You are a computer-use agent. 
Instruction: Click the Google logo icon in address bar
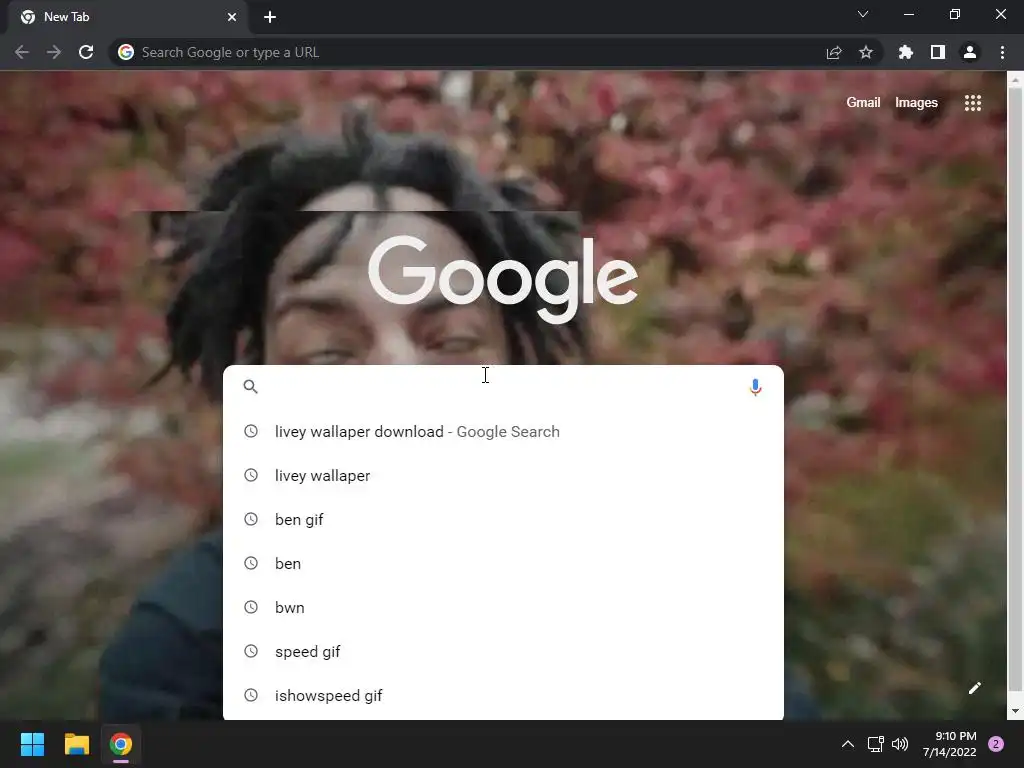[126, 52]
